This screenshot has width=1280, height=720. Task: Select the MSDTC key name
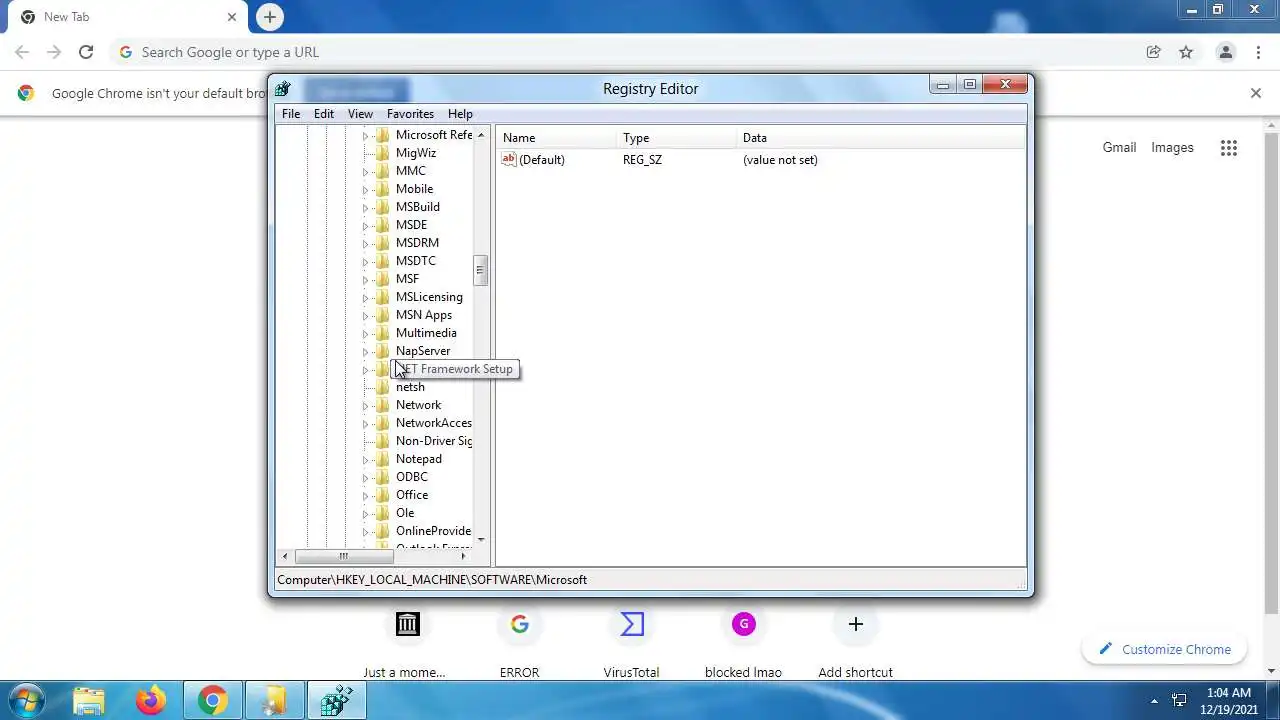(x=416, y=261)
